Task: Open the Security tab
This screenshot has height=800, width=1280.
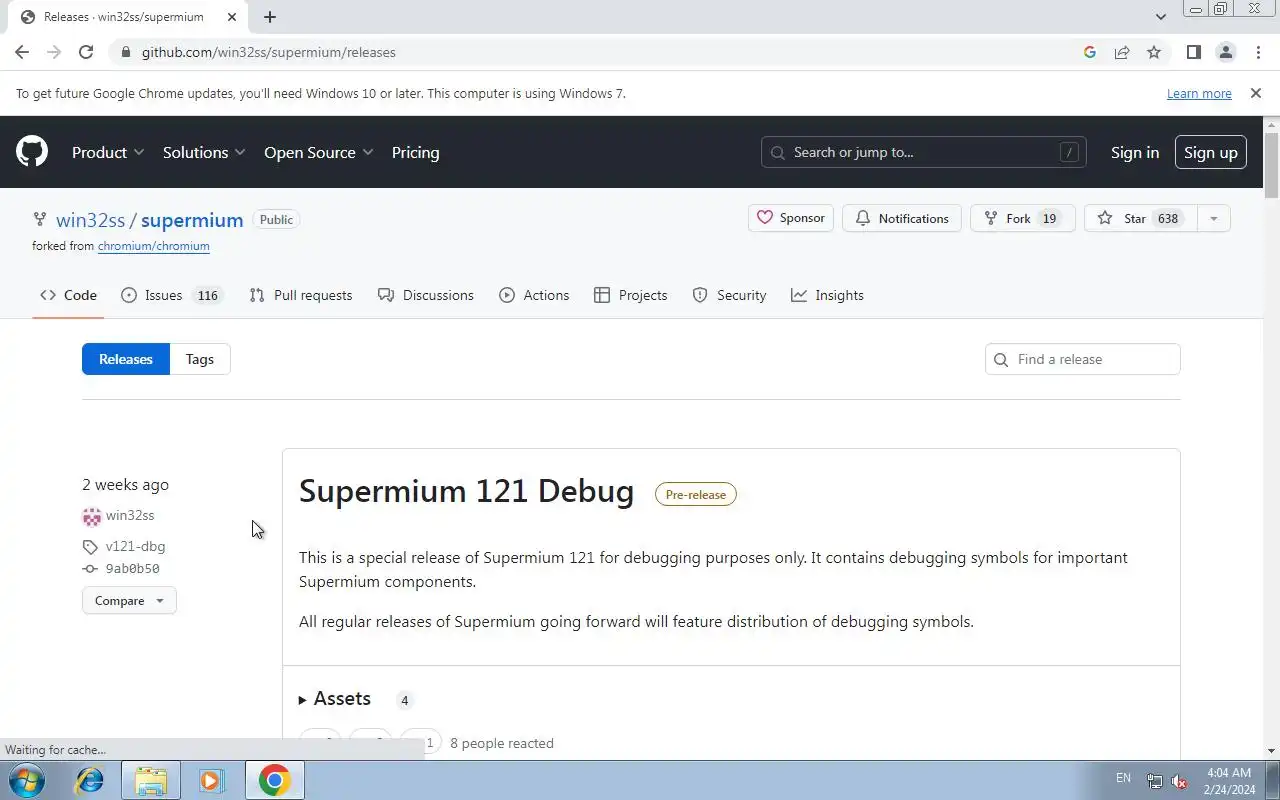Action: click(x=730, y=295)
